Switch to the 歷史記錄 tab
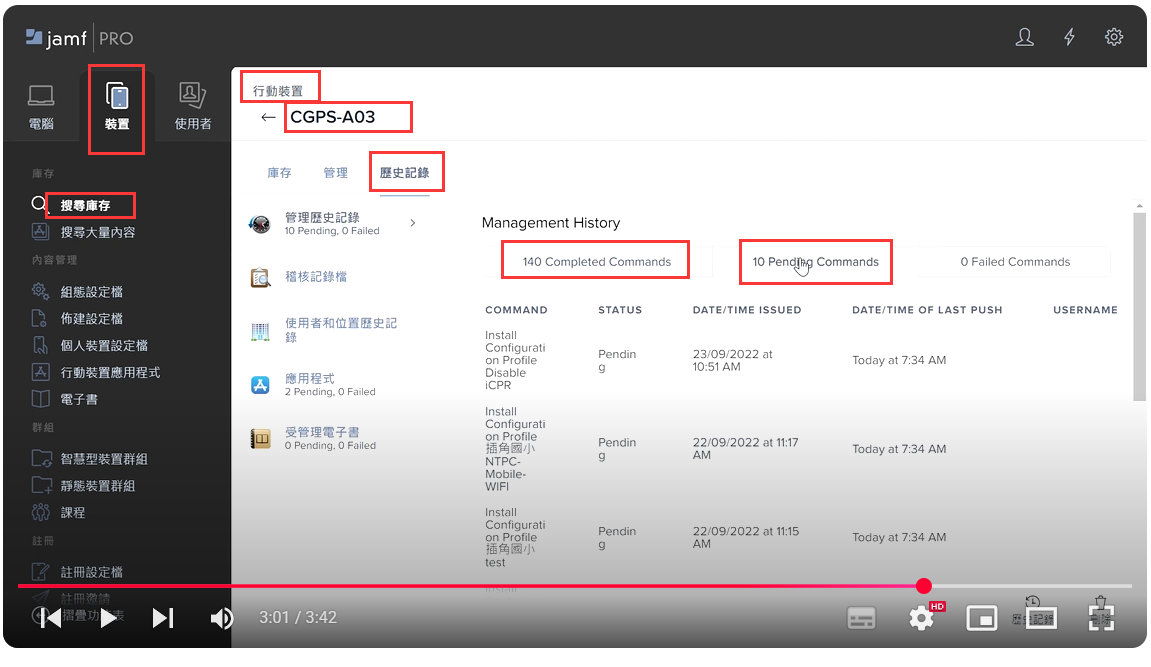Image resolution: width=1151 pixels, height=667 pixels. click(x=404, y=173)
